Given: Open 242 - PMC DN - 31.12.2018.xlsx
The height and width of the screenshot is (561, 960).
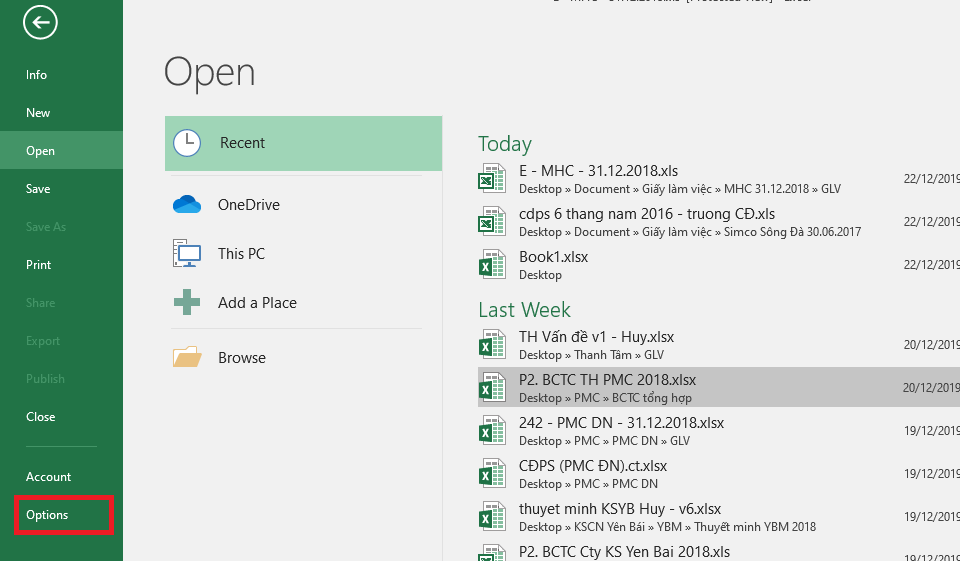Looking at the screenshot, I should pos(621,423).
